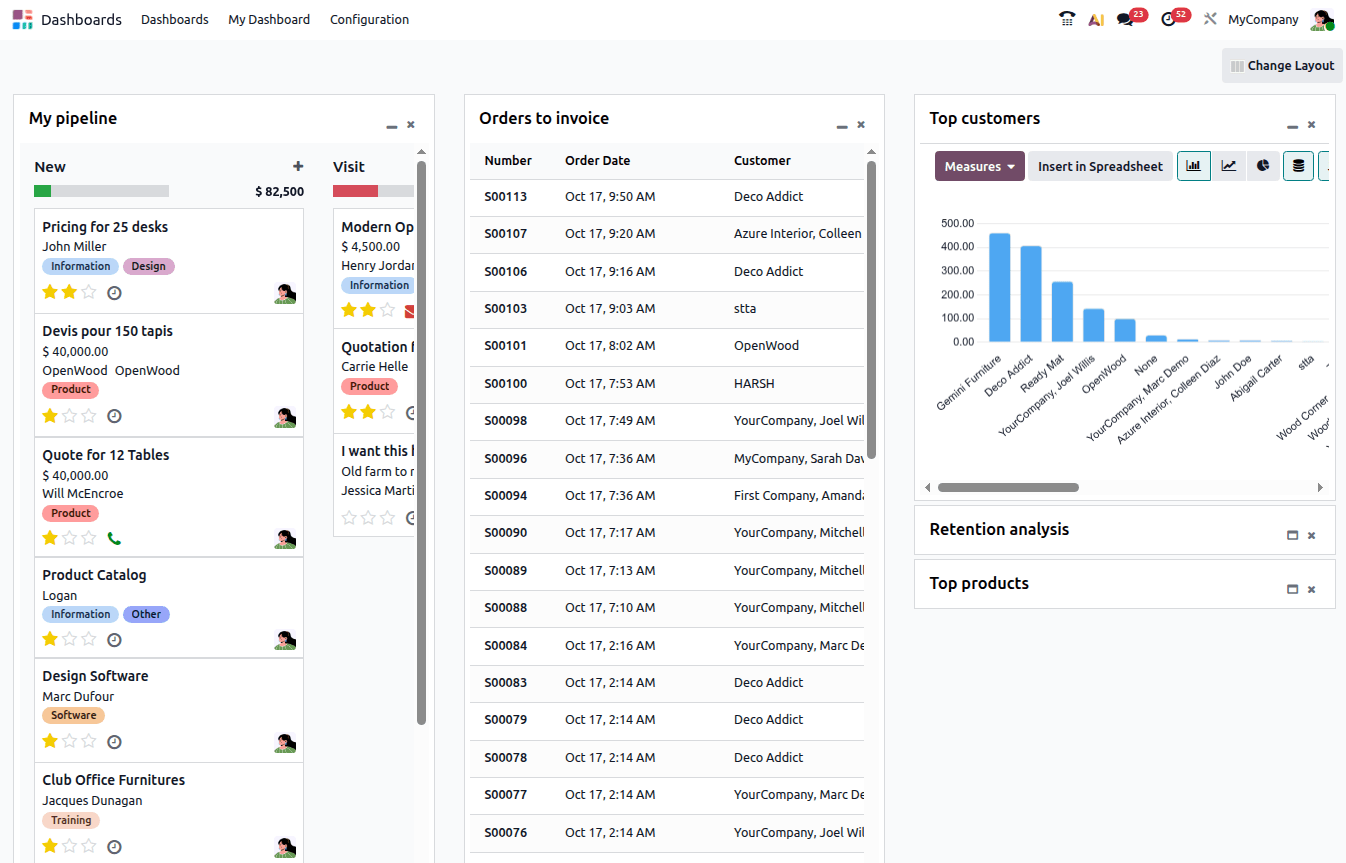Click the Change Layout button
Viewport: 1346px width, 863px height.
coord(1282,65)
